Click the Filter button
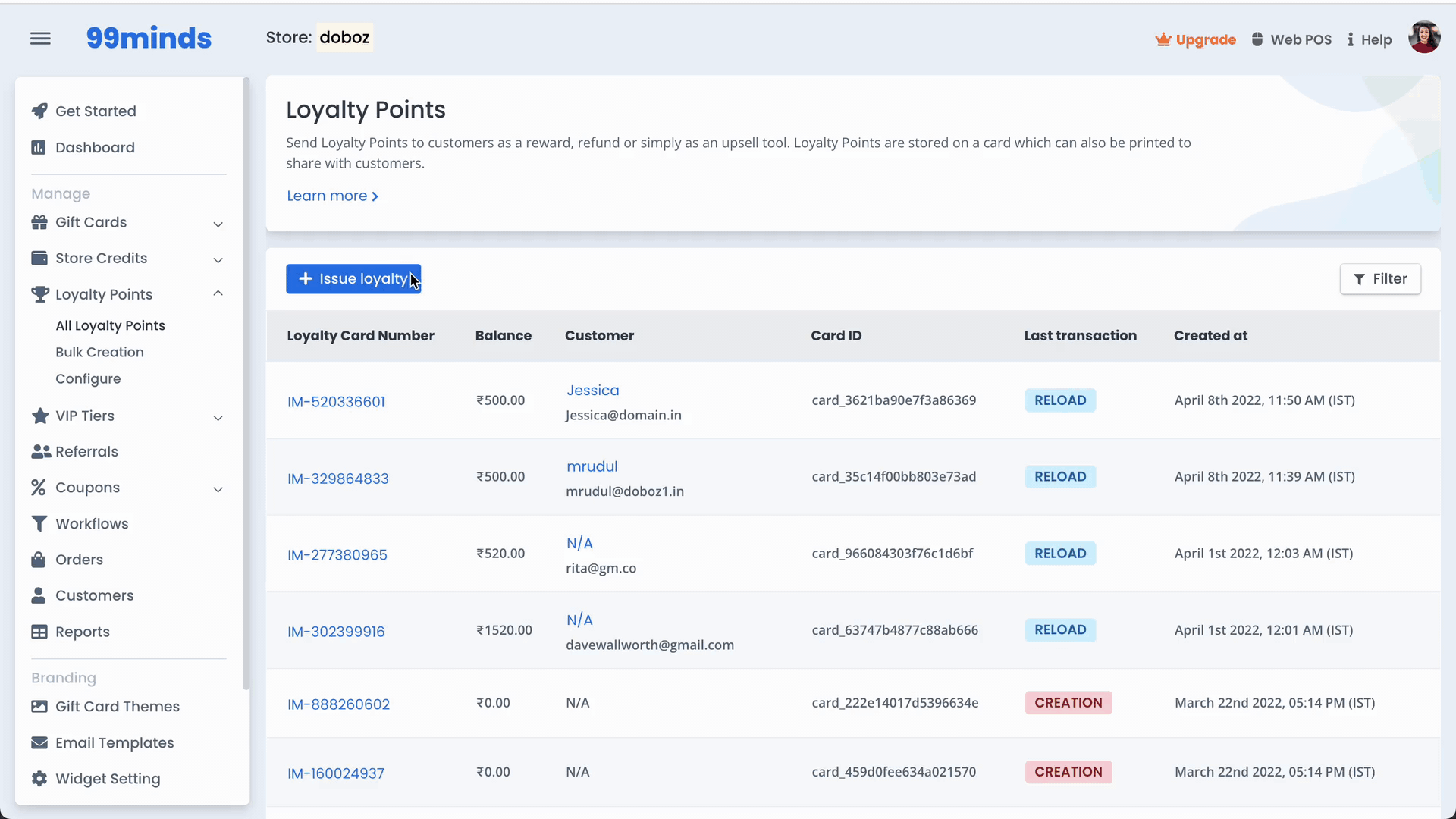Viewport: 1456px width, 819px height. (x=1380, y=279)
